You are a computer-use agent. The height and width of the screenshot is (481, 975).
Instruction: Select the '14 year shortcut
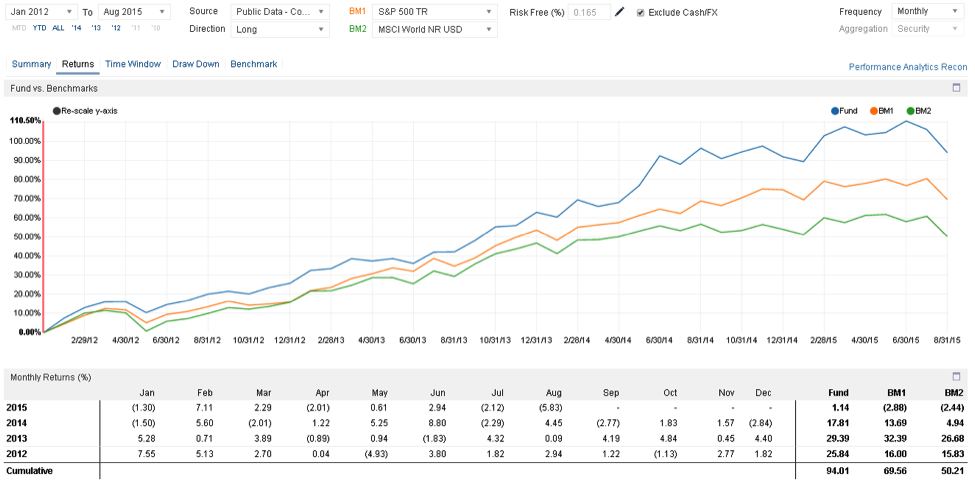[77, 28]
